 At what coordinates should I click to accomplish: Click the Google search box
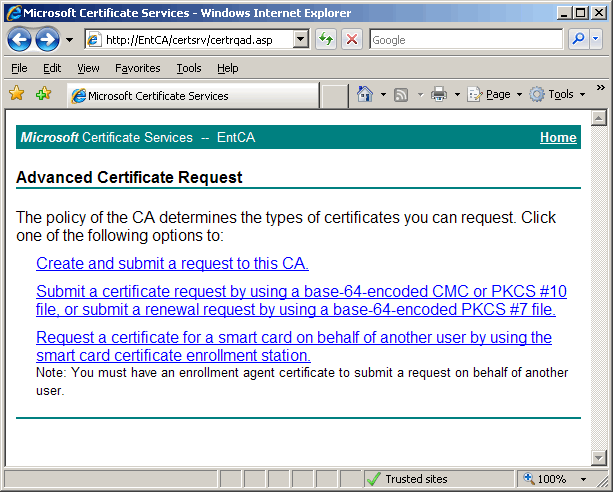[466, 40]
